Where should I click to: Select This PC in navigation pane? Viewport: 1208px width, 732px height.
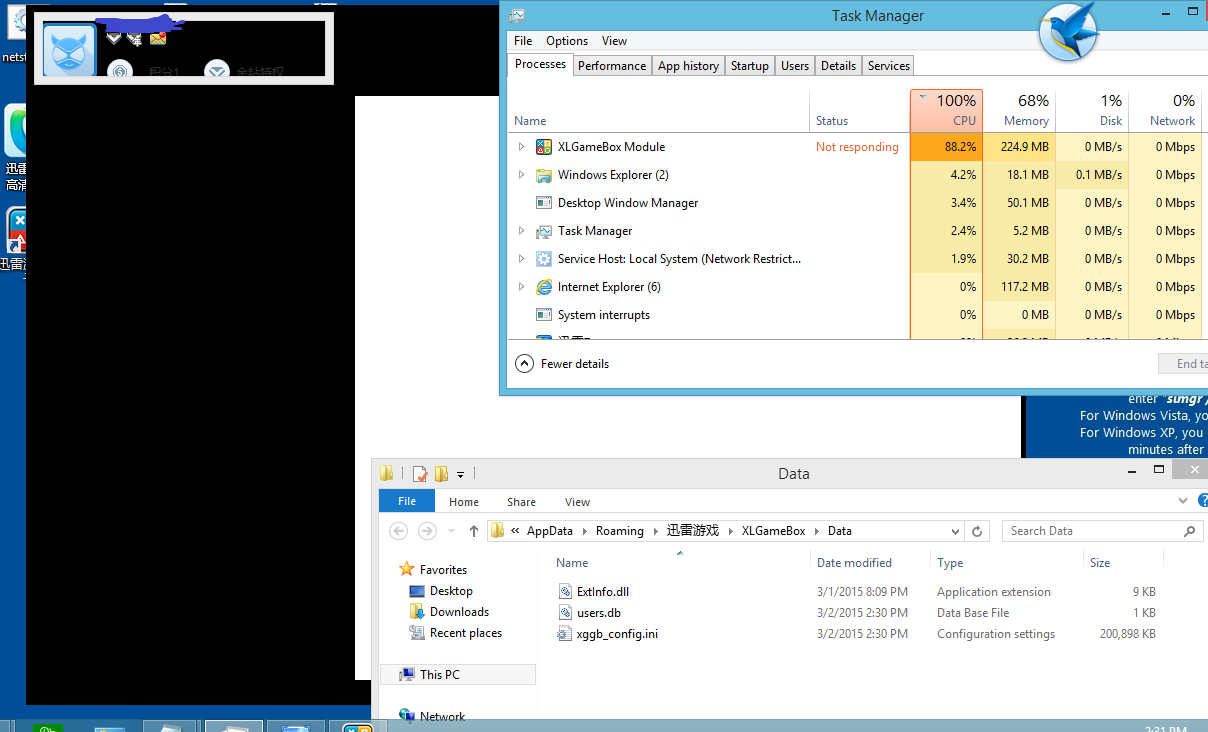coord(458,675)
